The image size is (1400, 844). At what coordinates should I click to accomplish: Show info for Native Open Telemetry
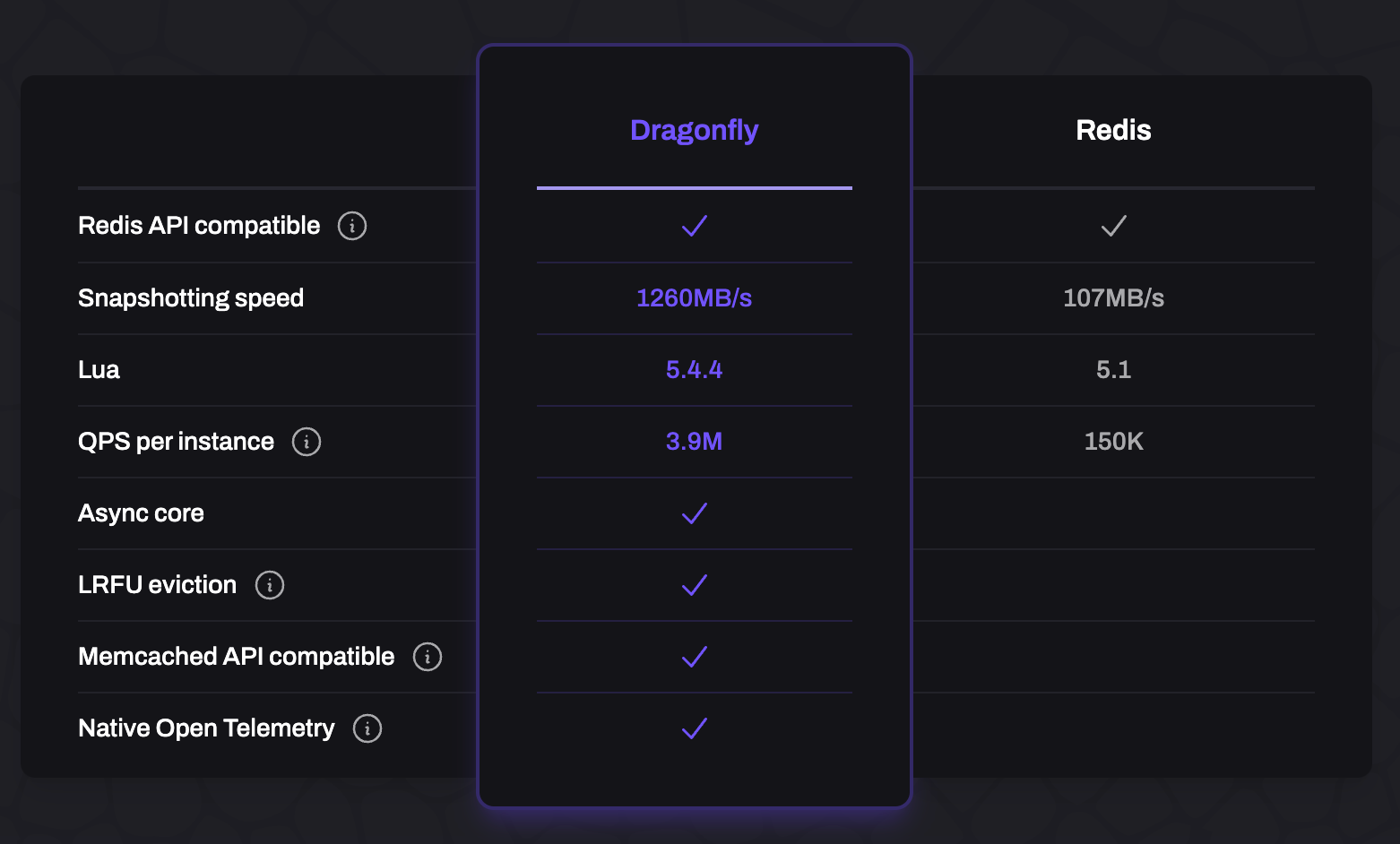367,728
